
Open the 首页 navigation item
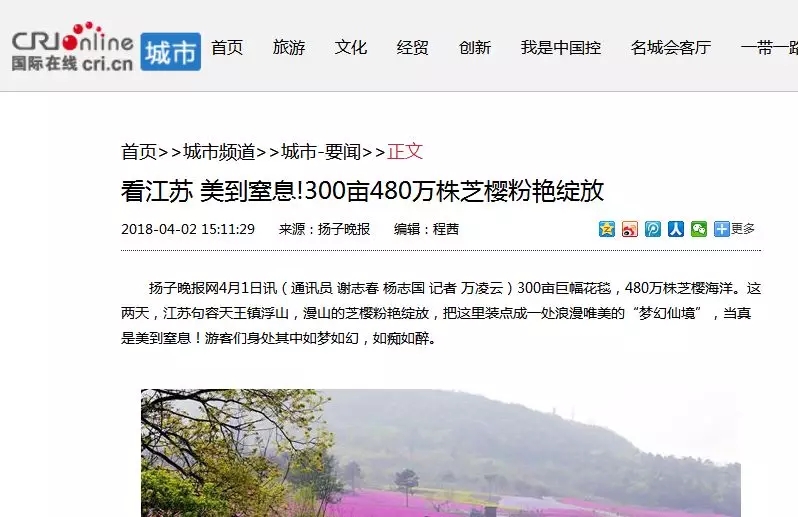(227, 47)
